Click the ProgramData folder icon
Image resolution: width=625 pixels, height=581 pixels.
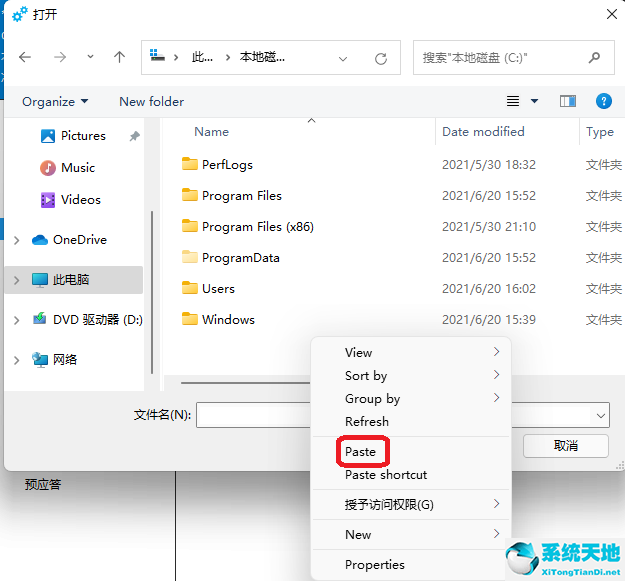coord(190,257)
